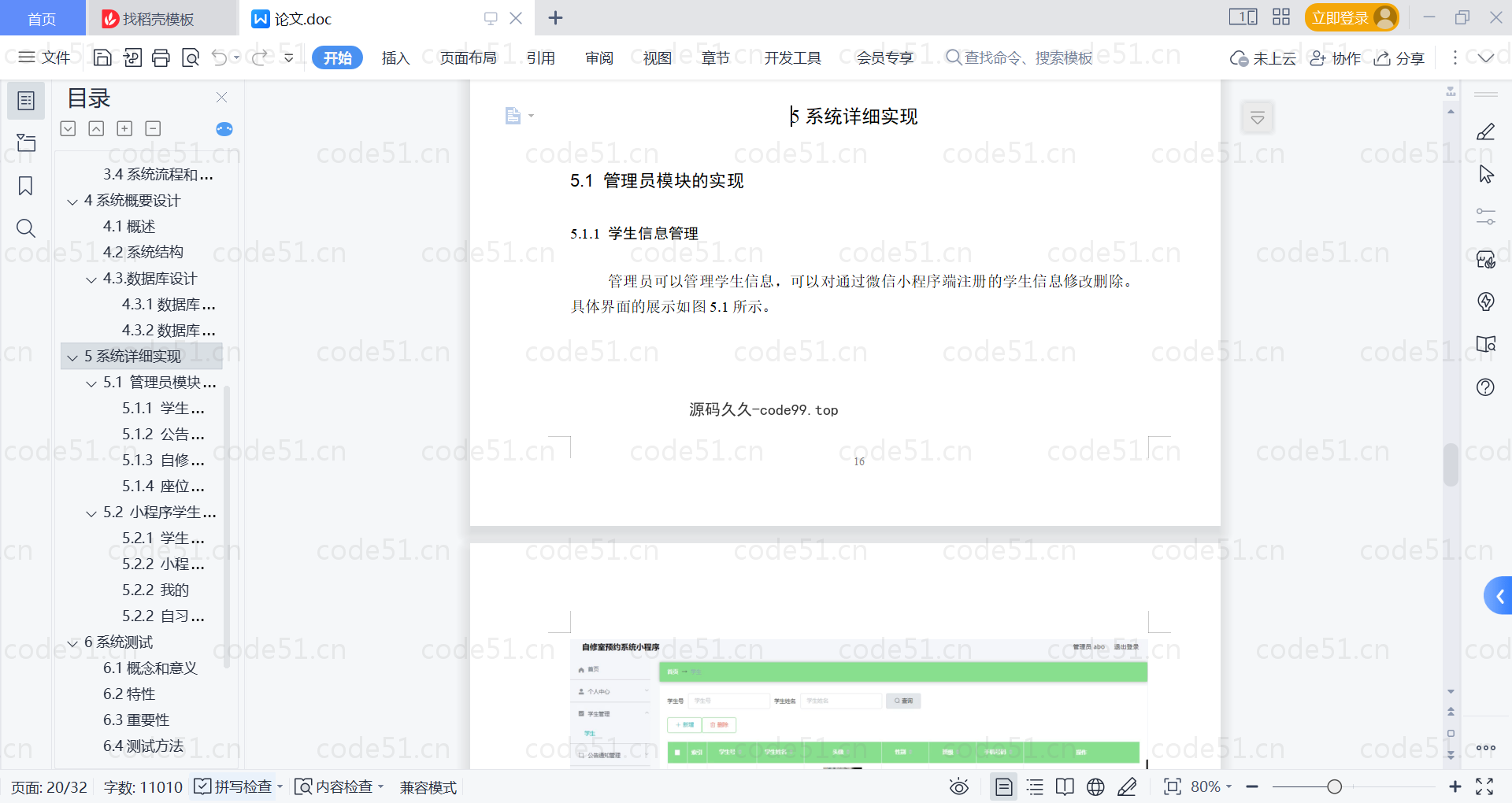1512x803 pixels.
Task: Click the fit page icon in status bar
Action: pos(1173,786)
